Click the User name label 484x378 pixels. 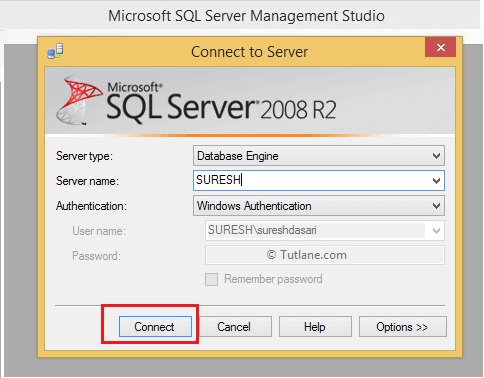click(x=99, y=231)
